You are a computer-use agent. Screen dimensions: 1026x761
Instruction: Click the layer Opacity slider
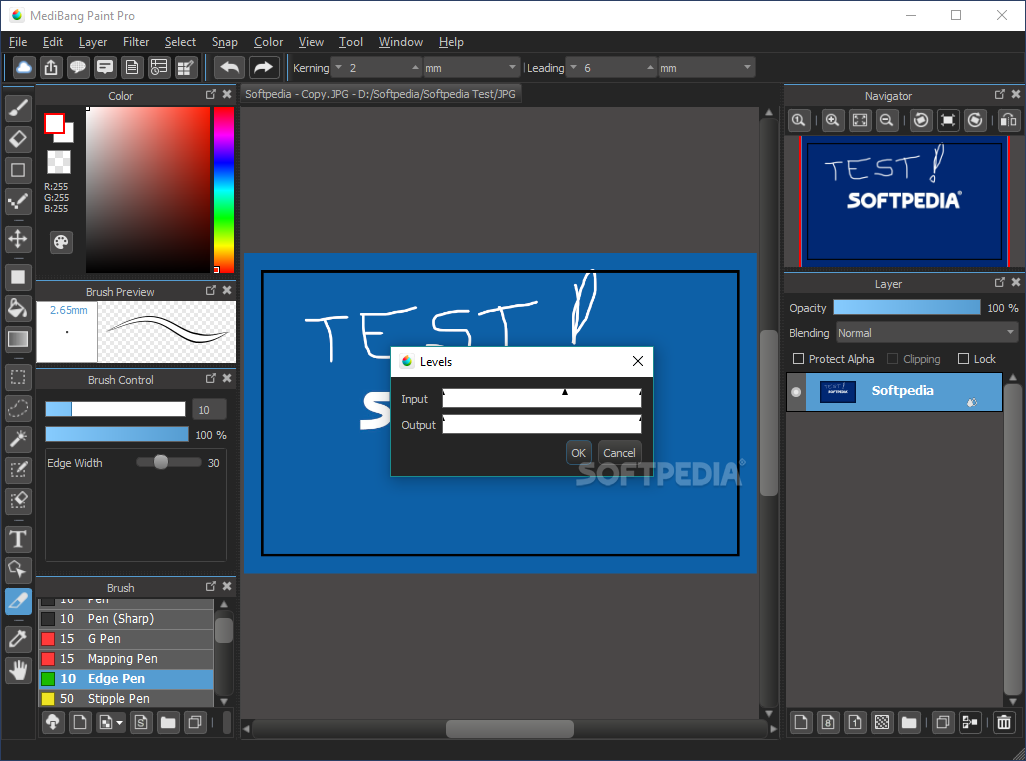pyautogui.click(x=906, y=308)
